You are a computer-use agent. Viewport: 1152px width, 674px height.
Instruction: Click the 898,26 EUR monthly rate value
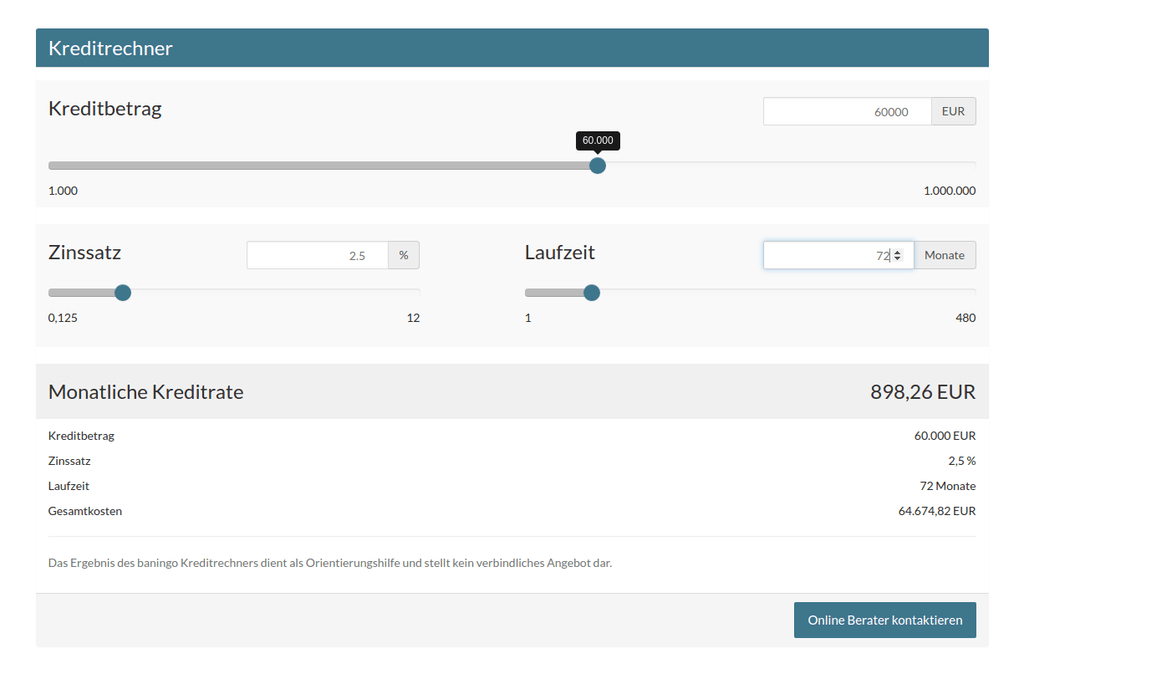pos(922,392)
